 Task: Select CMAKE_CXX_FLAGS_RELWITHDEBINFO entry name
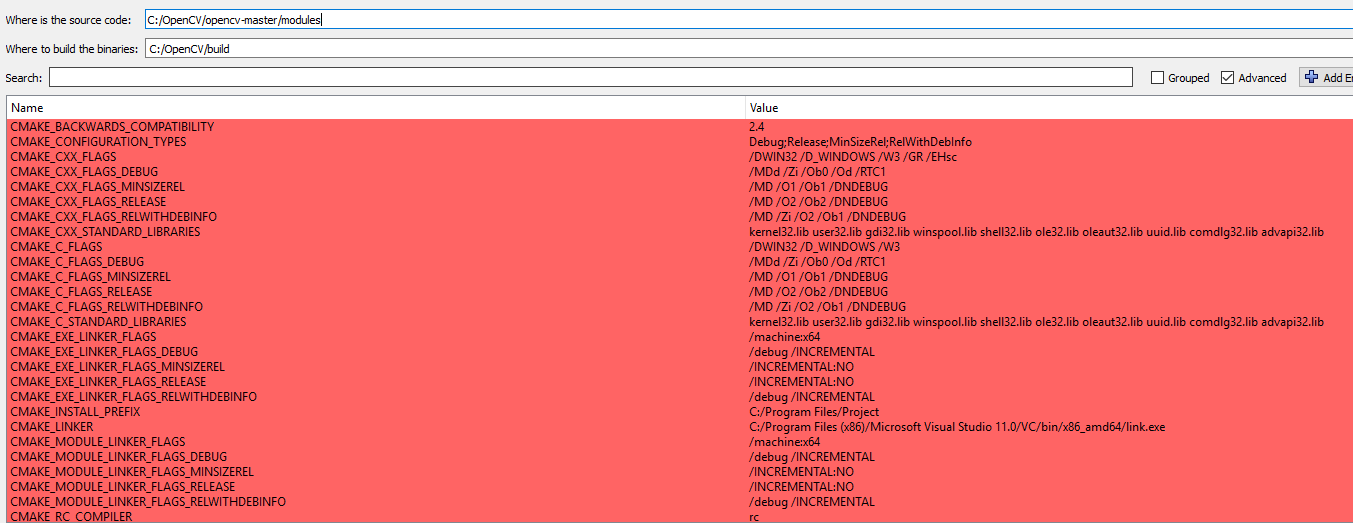113,217
